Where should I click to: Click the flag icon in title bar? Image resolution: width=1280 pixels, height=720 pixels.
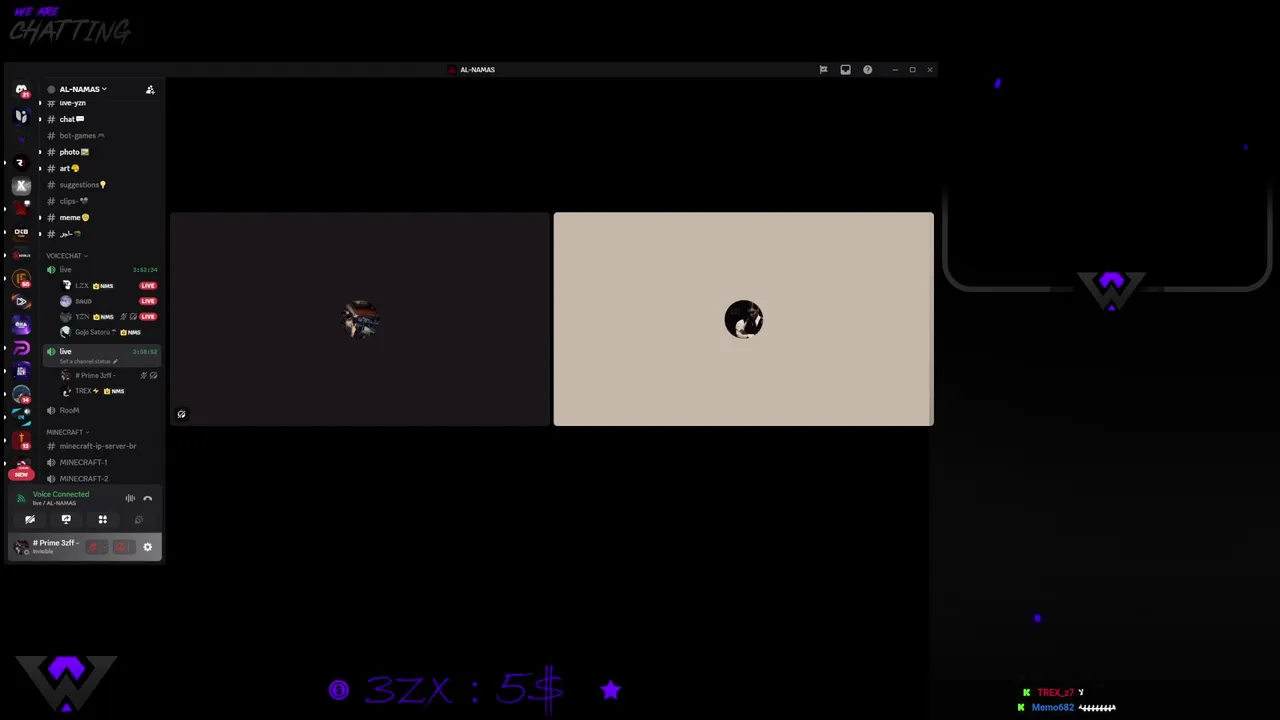click(x=823, y=70)
